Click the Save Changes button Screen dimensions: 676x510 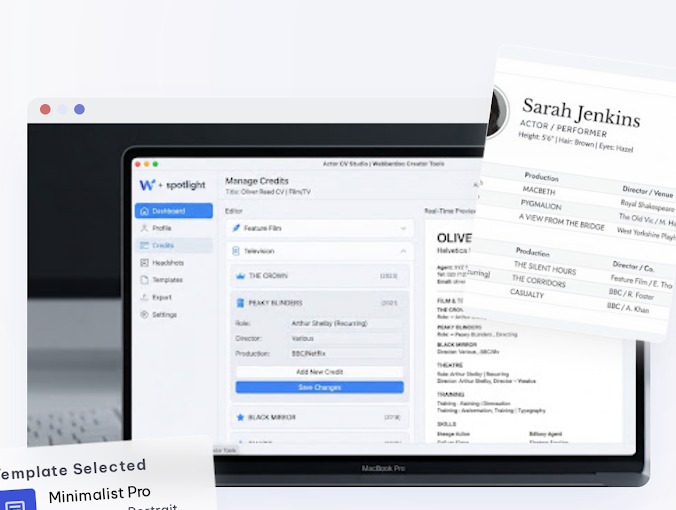coord(319,387)
